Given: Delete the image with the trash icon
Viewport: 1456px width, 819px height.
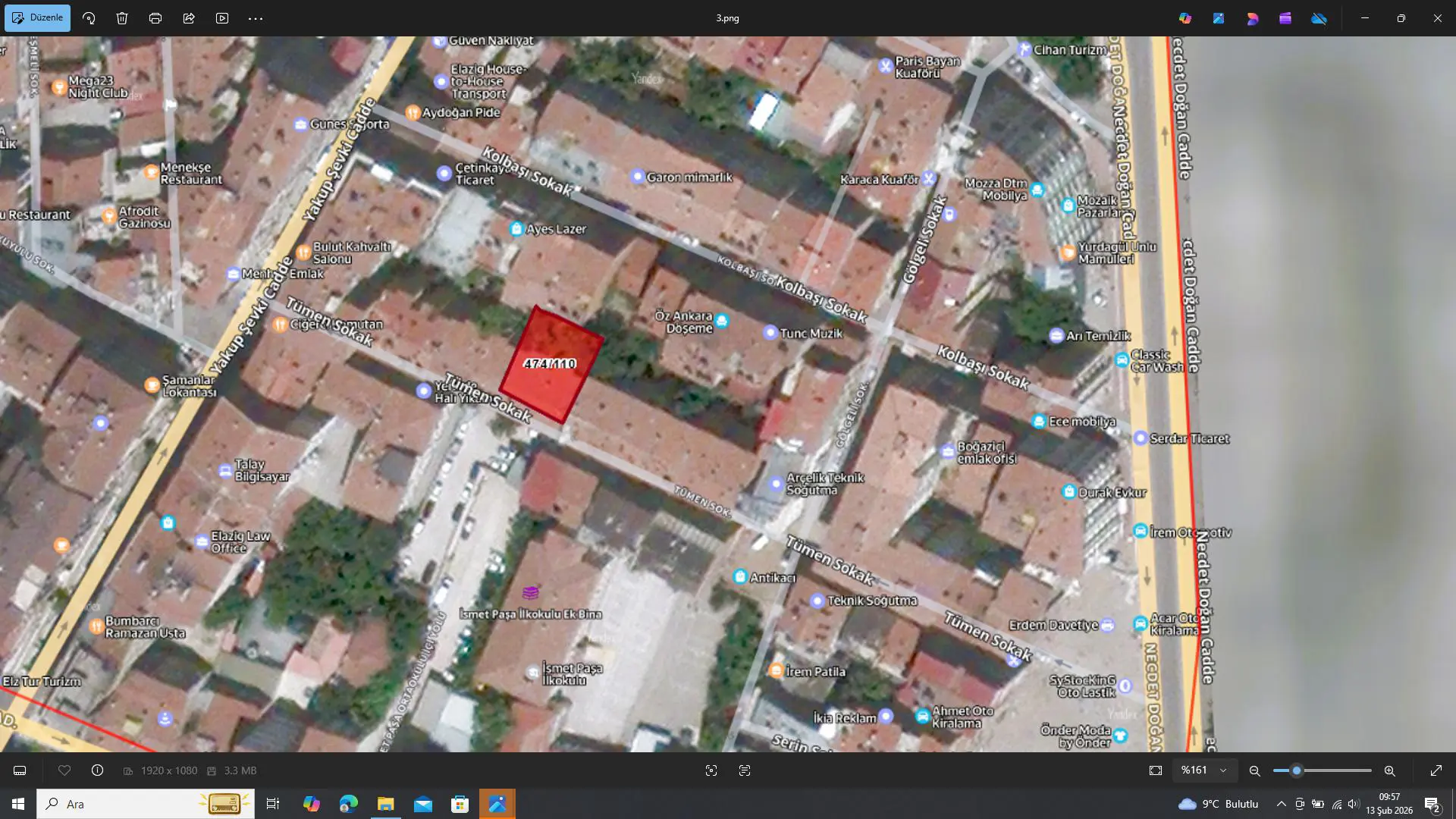Looking at the screenshot, I should tap(122, 18).
